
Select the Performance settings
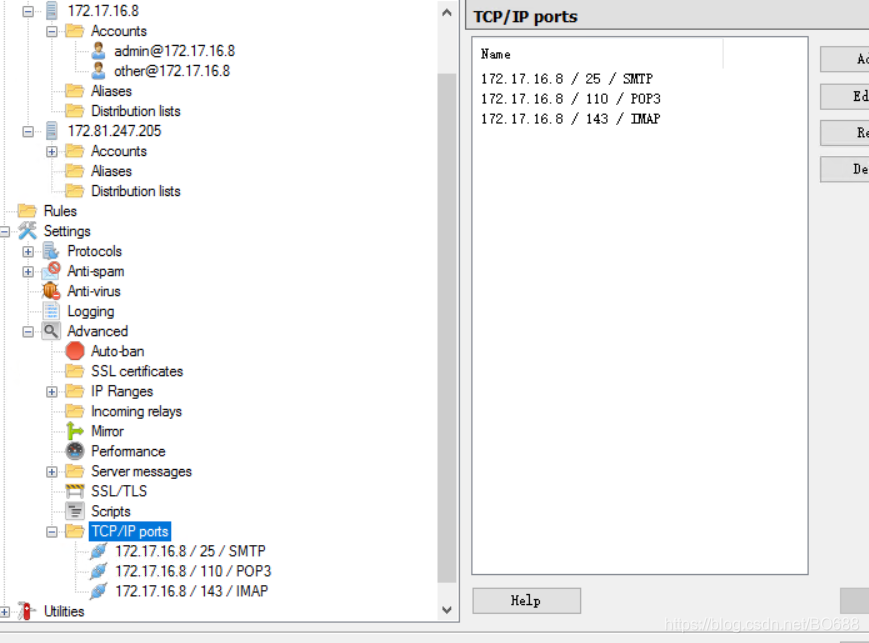(126, 451)
